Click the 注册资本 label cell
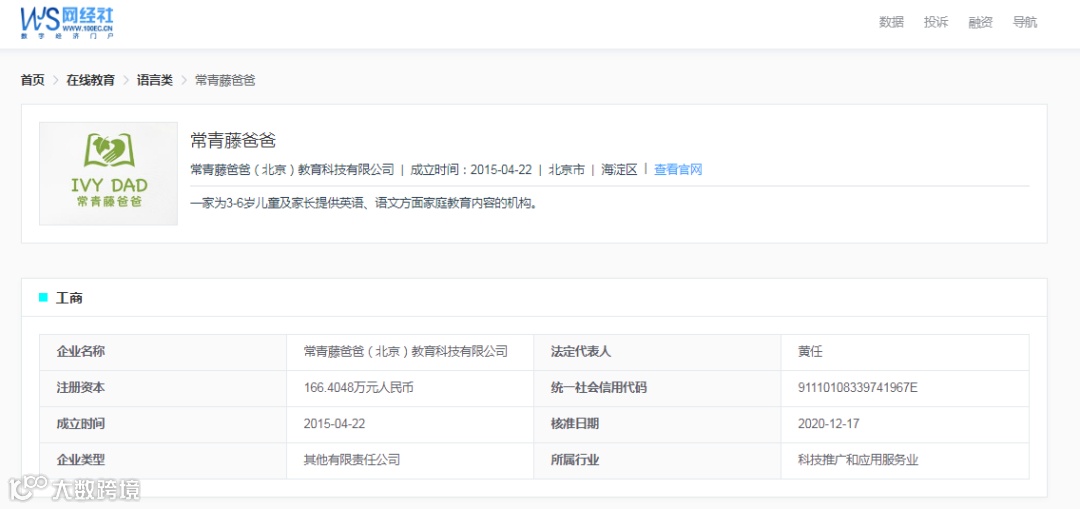The width and height of the screenshot is (1080, 509). (163, 388)
